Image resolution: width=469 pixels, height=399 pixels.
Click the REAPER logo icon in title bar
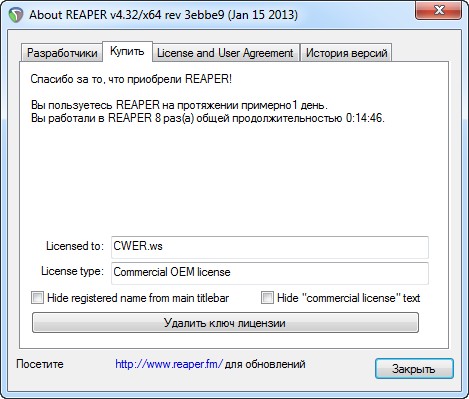coord(16,15)
